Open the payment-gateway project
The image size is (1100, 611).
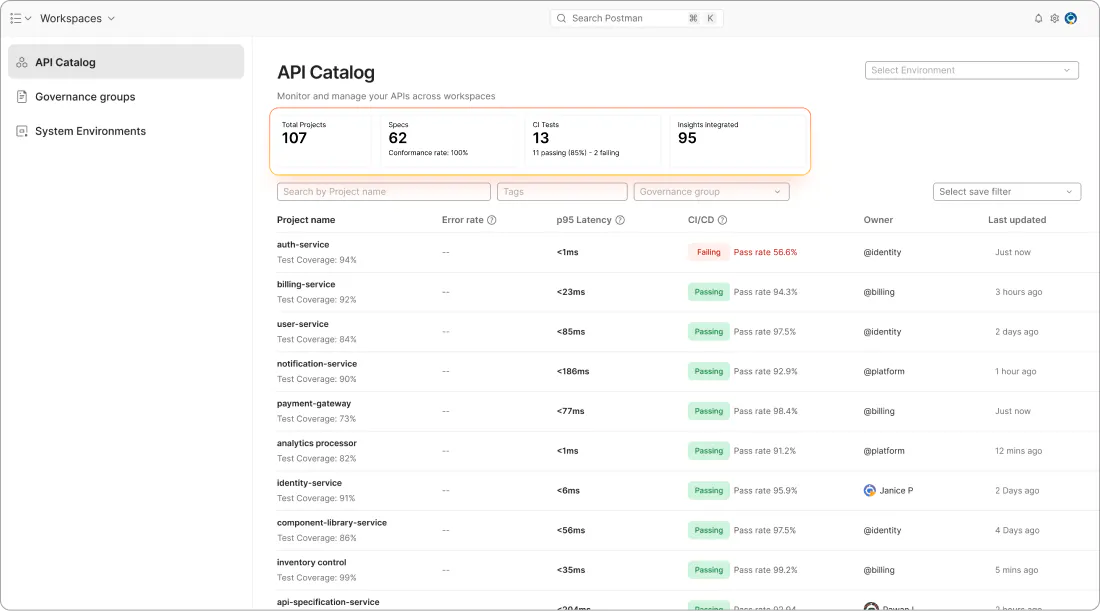(314, 404)
